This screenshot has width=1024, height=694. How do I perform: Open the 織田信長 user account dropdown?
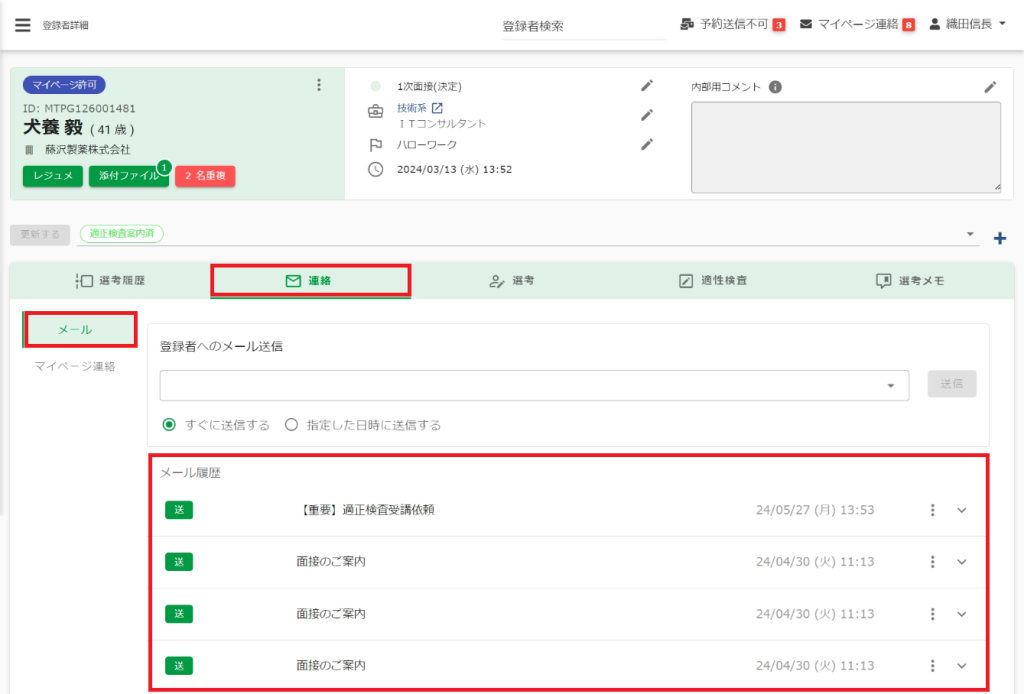coord(969,24)
